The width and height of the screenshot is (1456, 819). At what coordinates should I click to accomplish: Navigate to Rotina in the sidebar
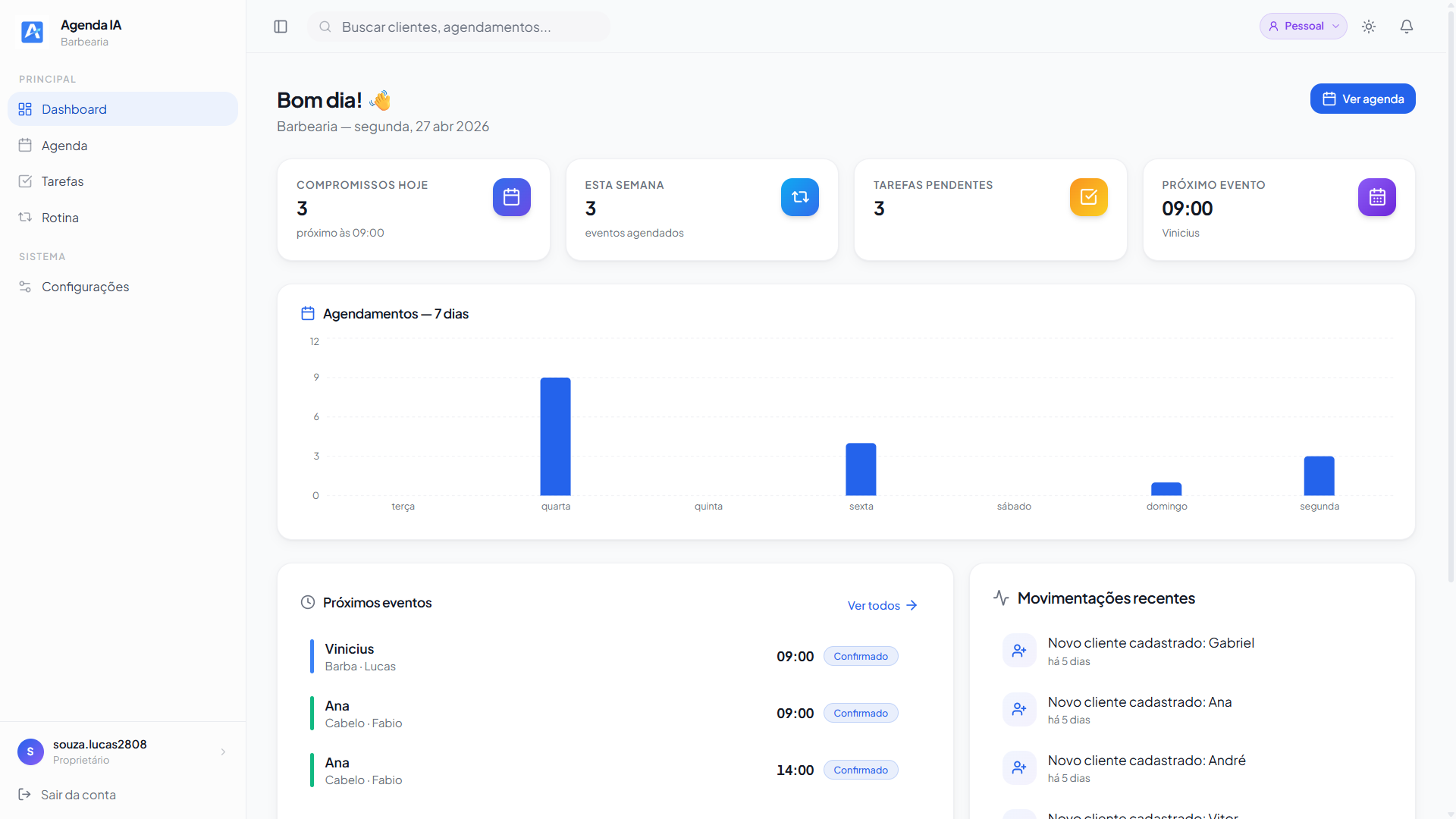[123, 218]
